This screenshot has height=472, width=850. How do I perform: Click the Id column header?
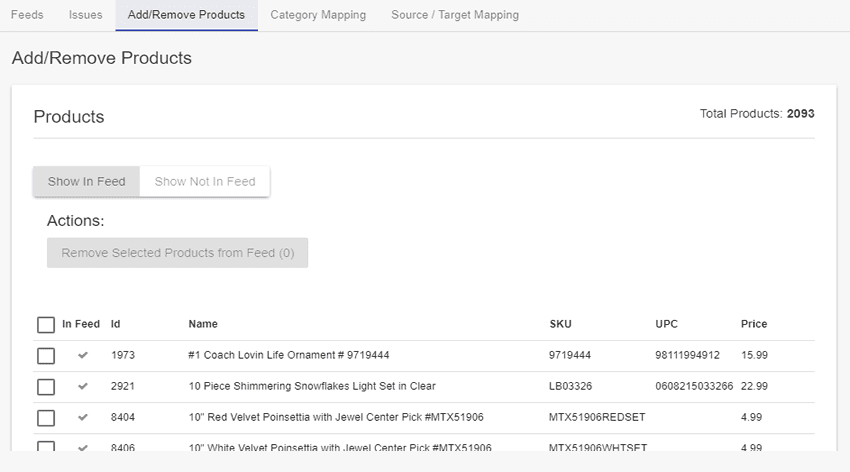pyautogui.click(x=115, y=324)
